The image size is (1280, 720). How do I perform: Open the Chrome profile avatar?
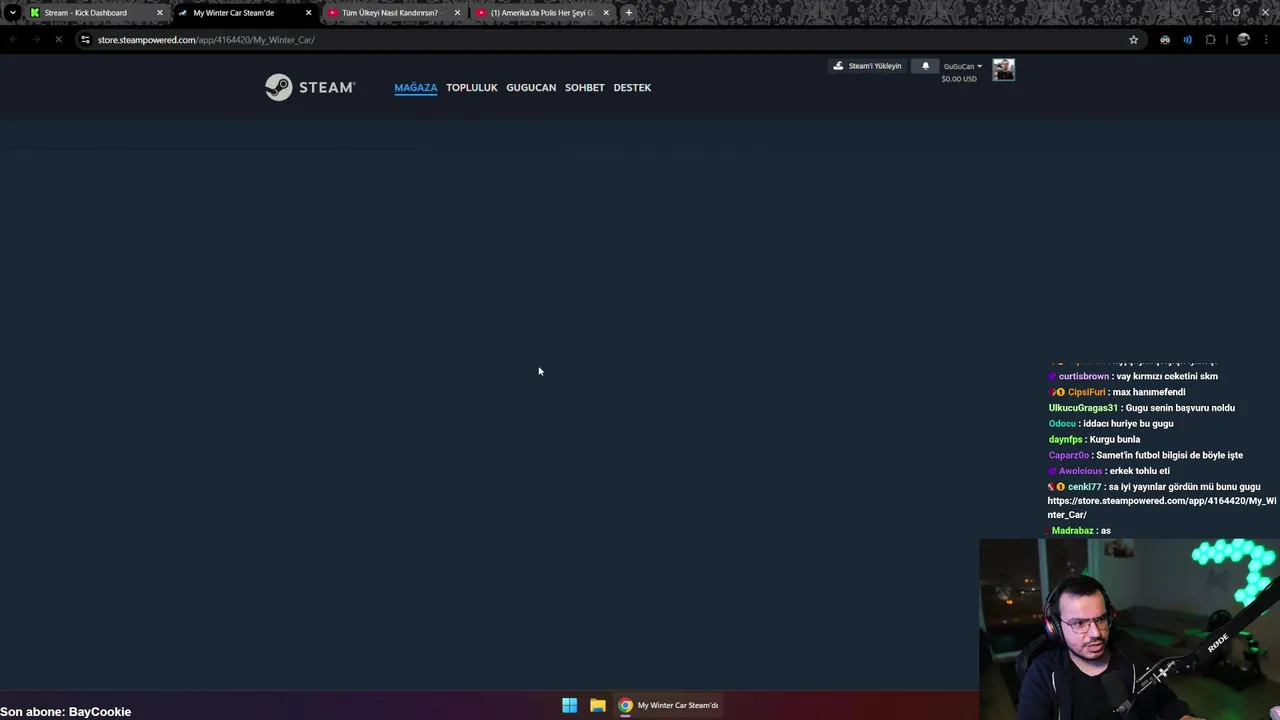tap(1243, 40)
